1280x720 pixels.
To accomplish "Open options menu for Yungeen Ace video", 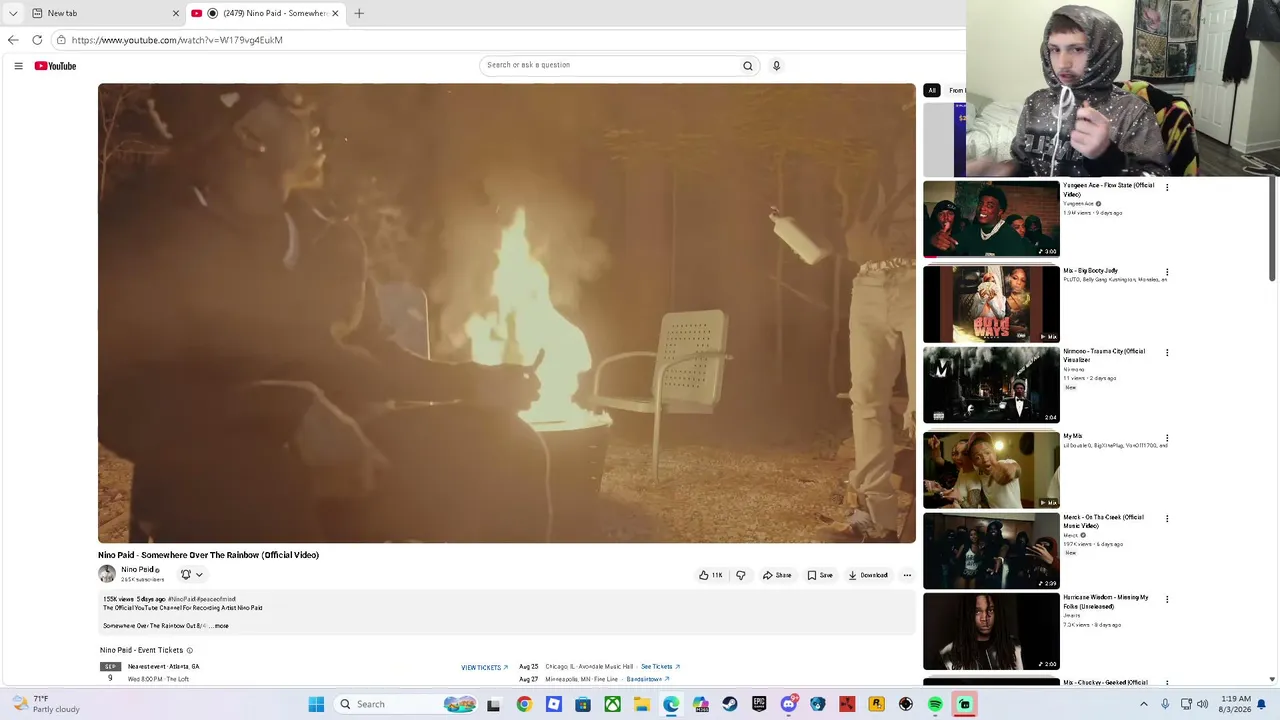I will [1167, 187].
